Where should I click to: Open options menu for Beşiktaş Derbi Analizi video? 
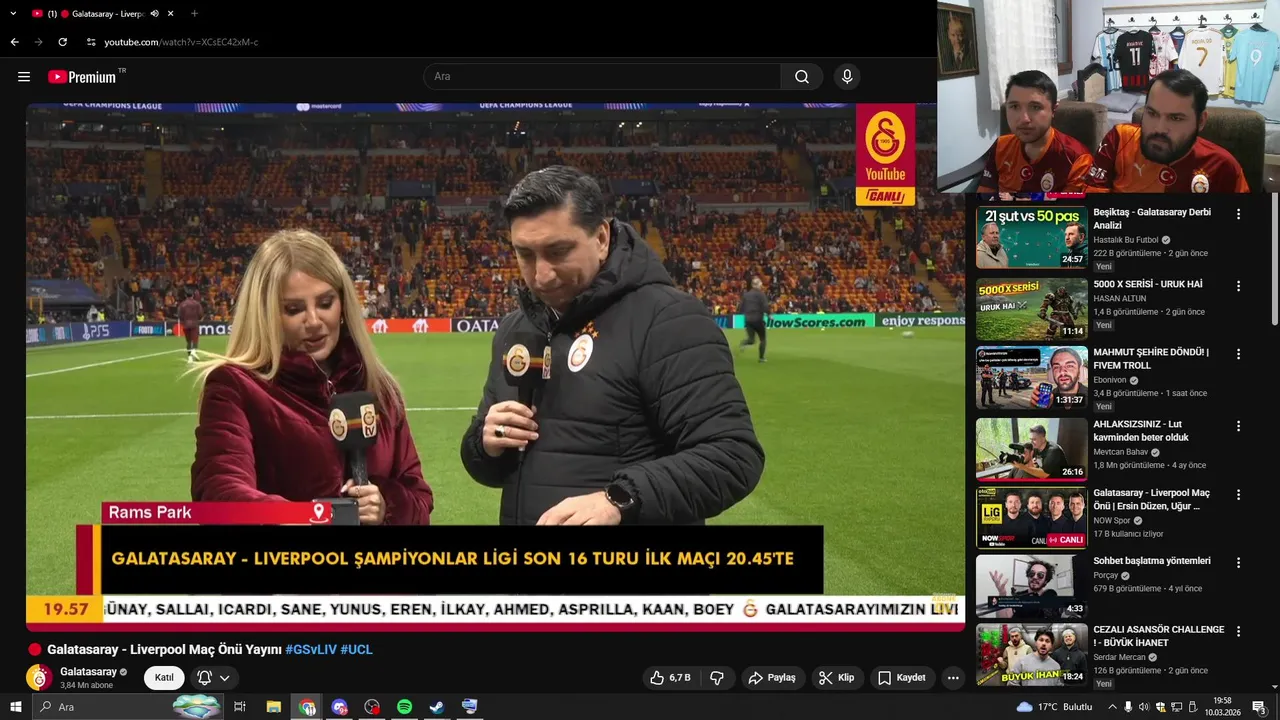pyautogui.click(x=1238, y=214)
